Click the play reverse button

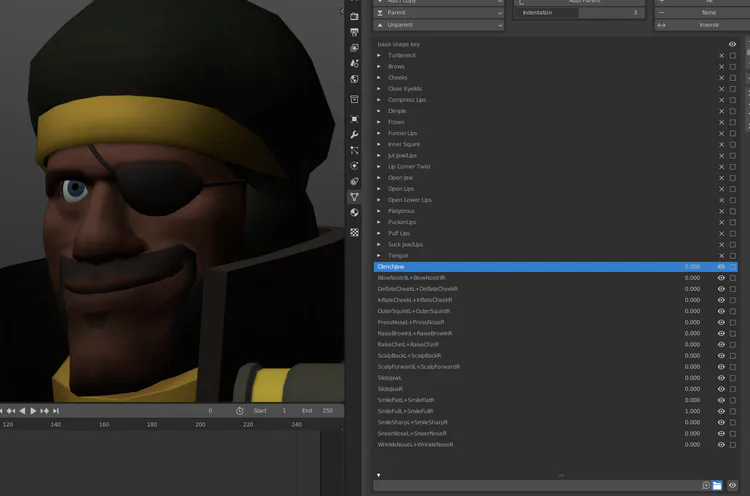pyautogui.click(x=22, y=411)
